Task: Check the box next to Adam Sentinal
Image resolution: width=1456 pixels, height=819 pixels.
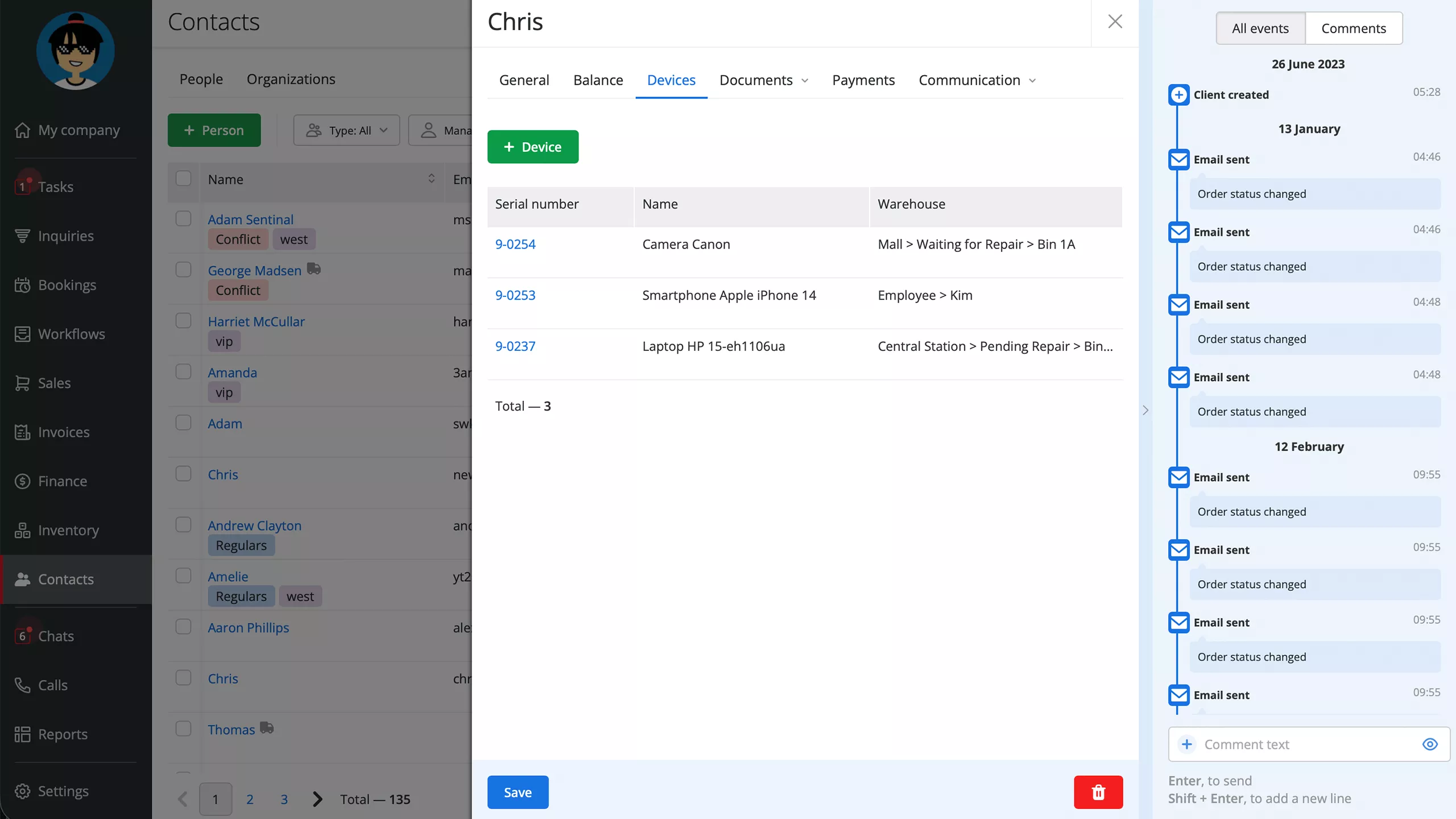Action: tap(183, 219)
